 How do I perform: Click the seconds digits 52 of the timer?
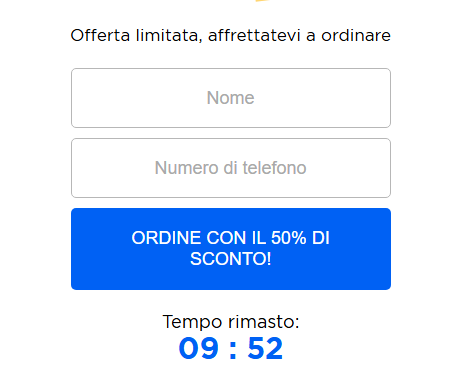265,348
